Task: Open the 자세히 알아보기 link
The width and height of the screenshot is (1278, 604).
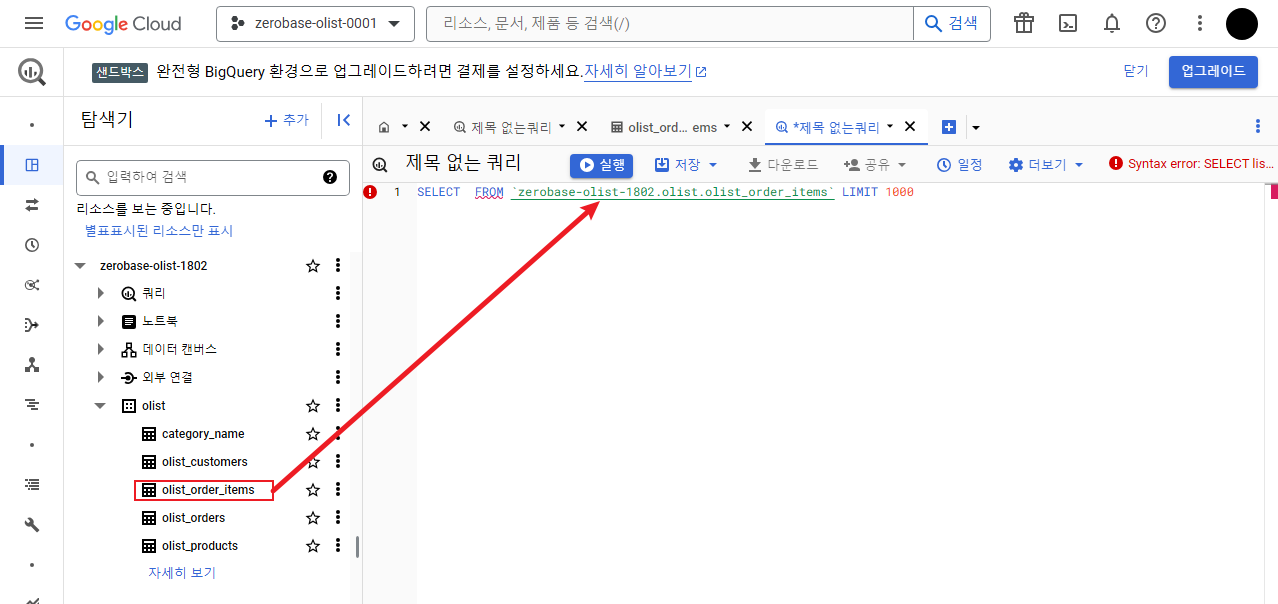Action: tap(645, 71)
